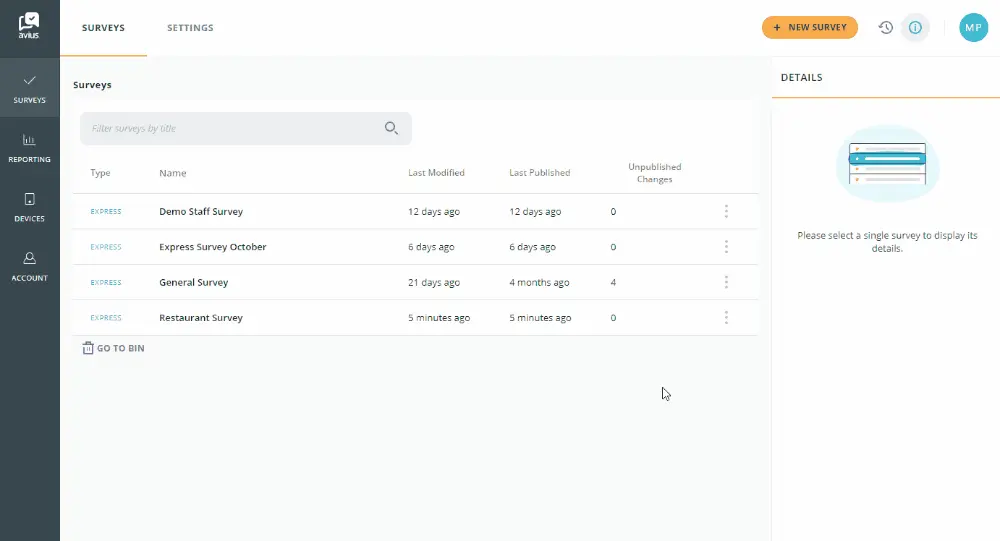Screen dimensions: 1000x541
Task: Create a new survey with New Survey button
Action: 809,27
